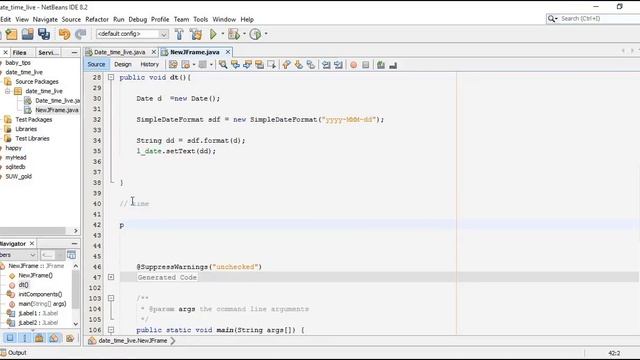Click Navigator scrollbar down arrow

[x=76, y=324]
